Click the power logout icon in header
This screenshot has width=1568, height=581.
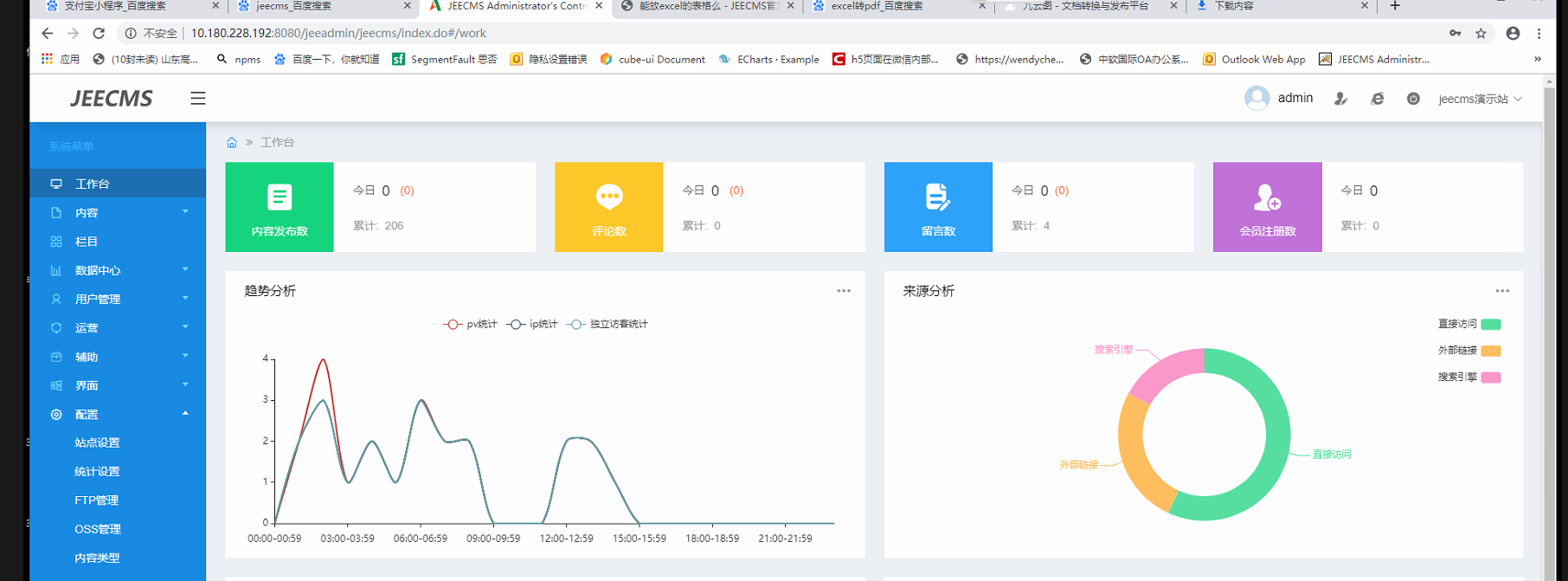pyautogui.click(x=1413, y=99)
